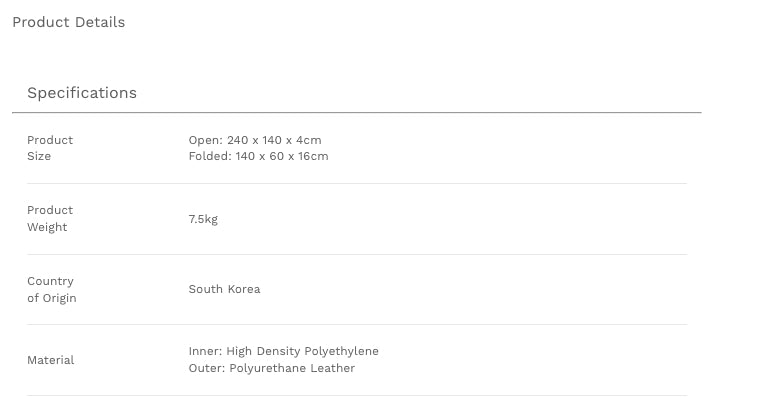
Task: Click the Material row label
Action: click(x=51, y=360)
